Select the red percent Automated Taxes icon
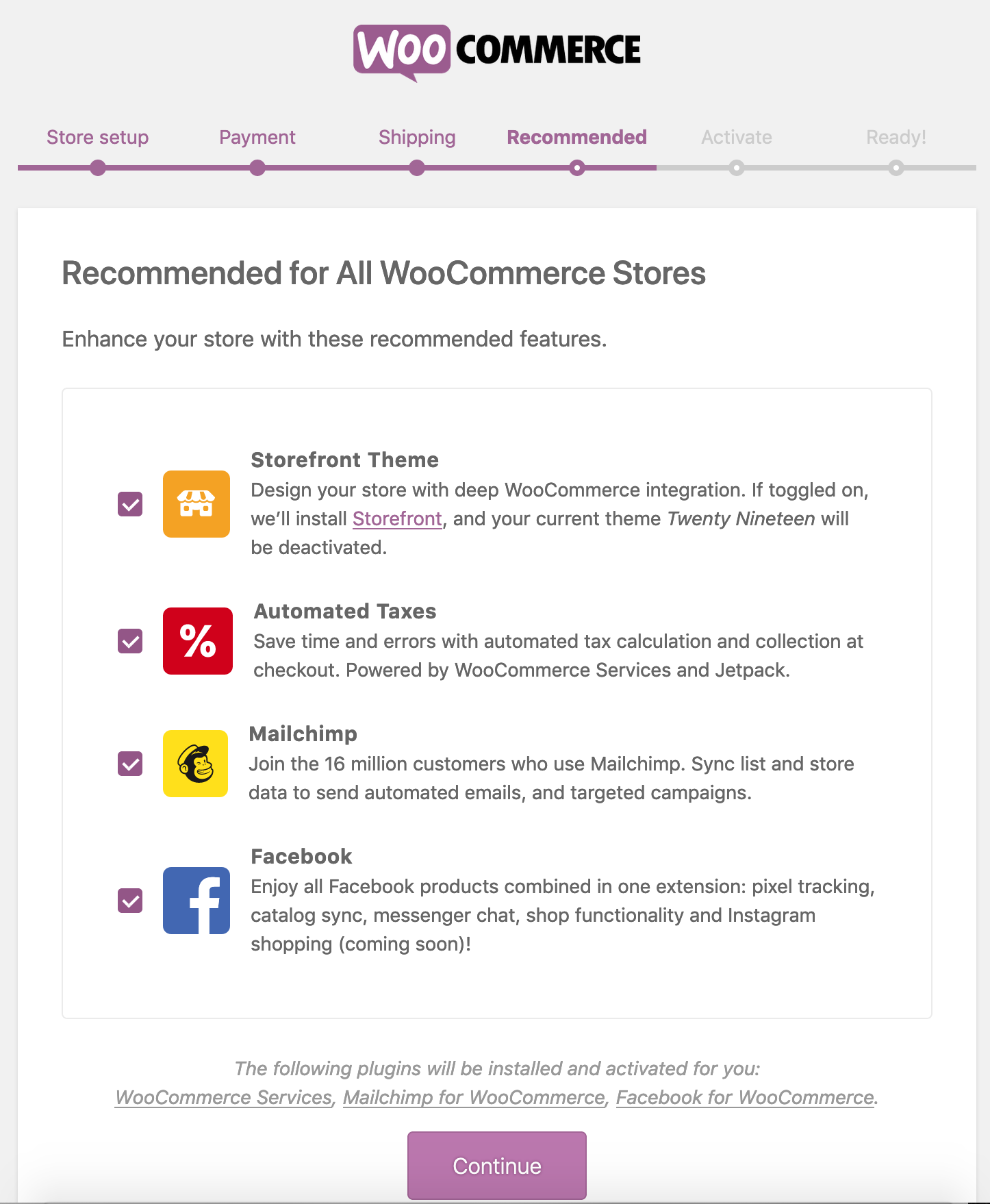This screenshot has width=990, height=1204. [197, 641]
